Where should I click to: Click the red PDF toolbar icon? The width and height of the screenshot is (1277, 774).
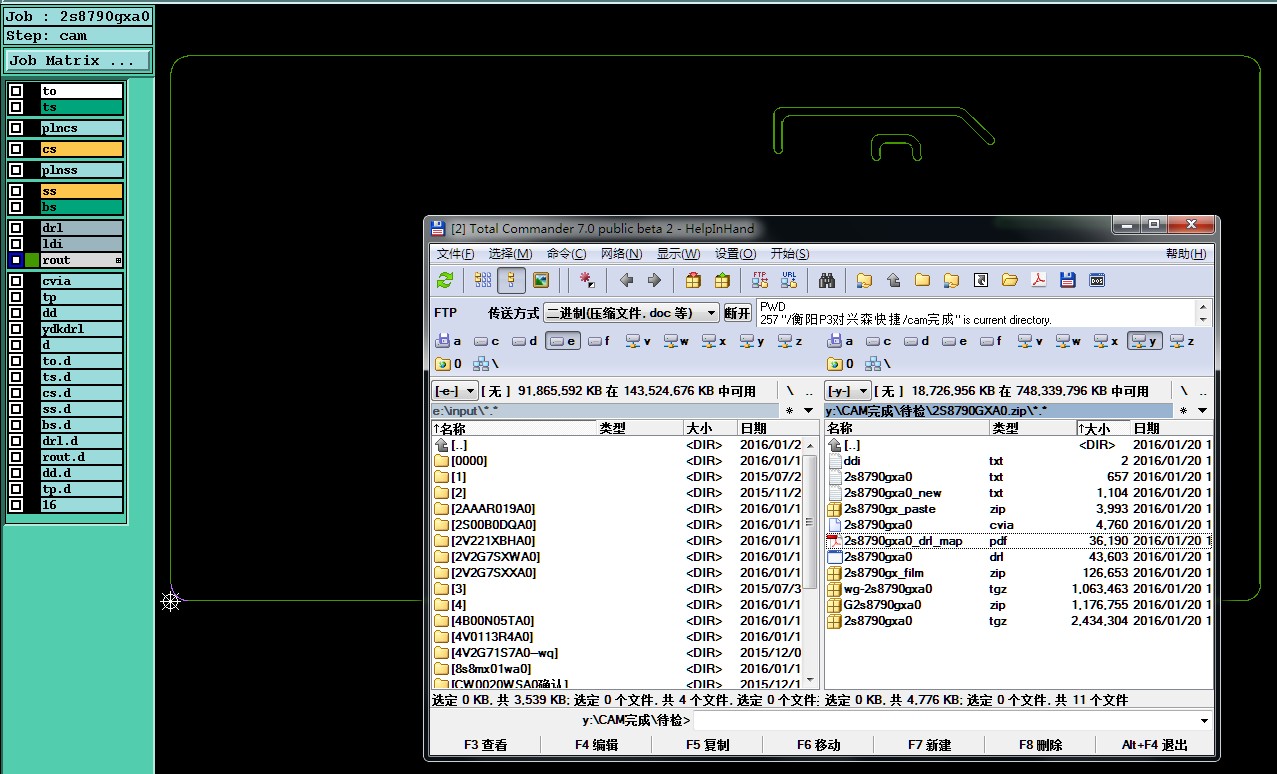pos(1039,280)
